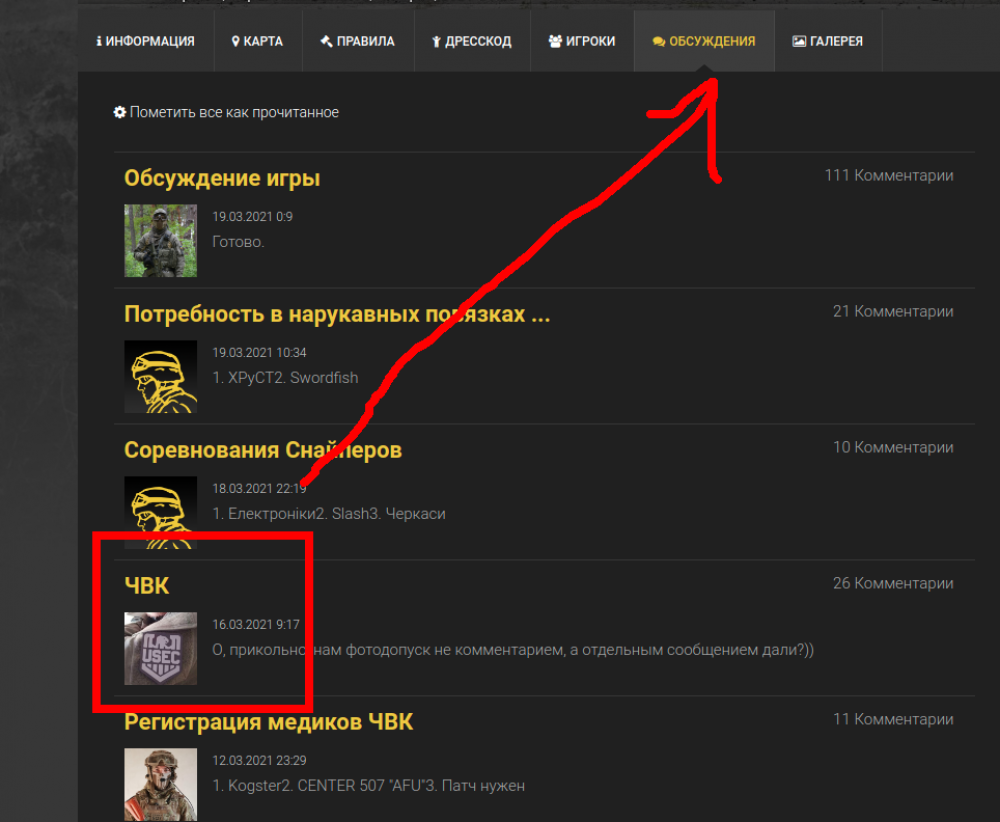Open the Информация tab
1000x822 pixels.
pyautogui.click(x=145, y=42)
